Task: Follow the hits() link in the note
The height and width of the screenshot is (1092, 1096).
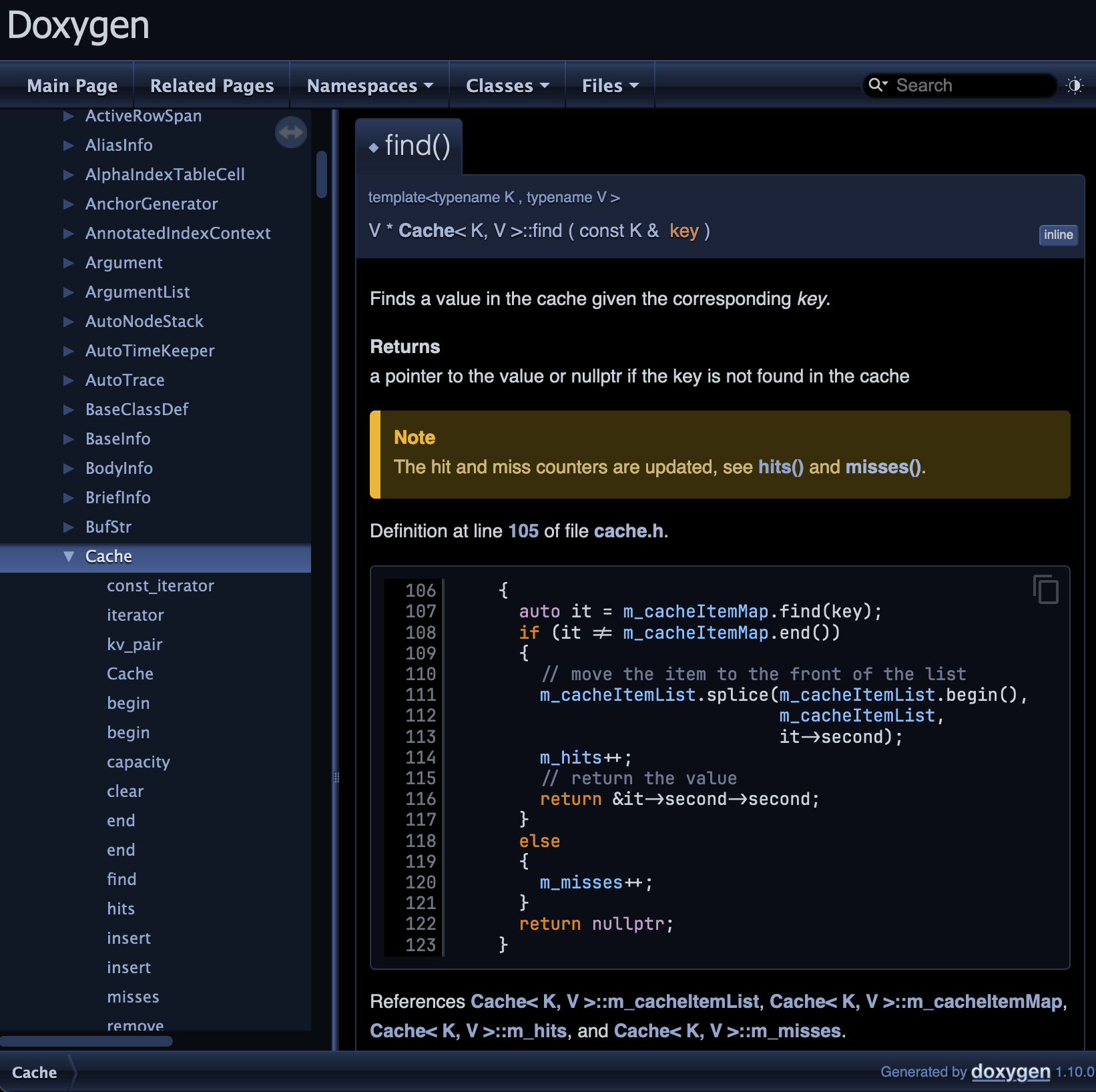Action: click(x=781, y=467)
